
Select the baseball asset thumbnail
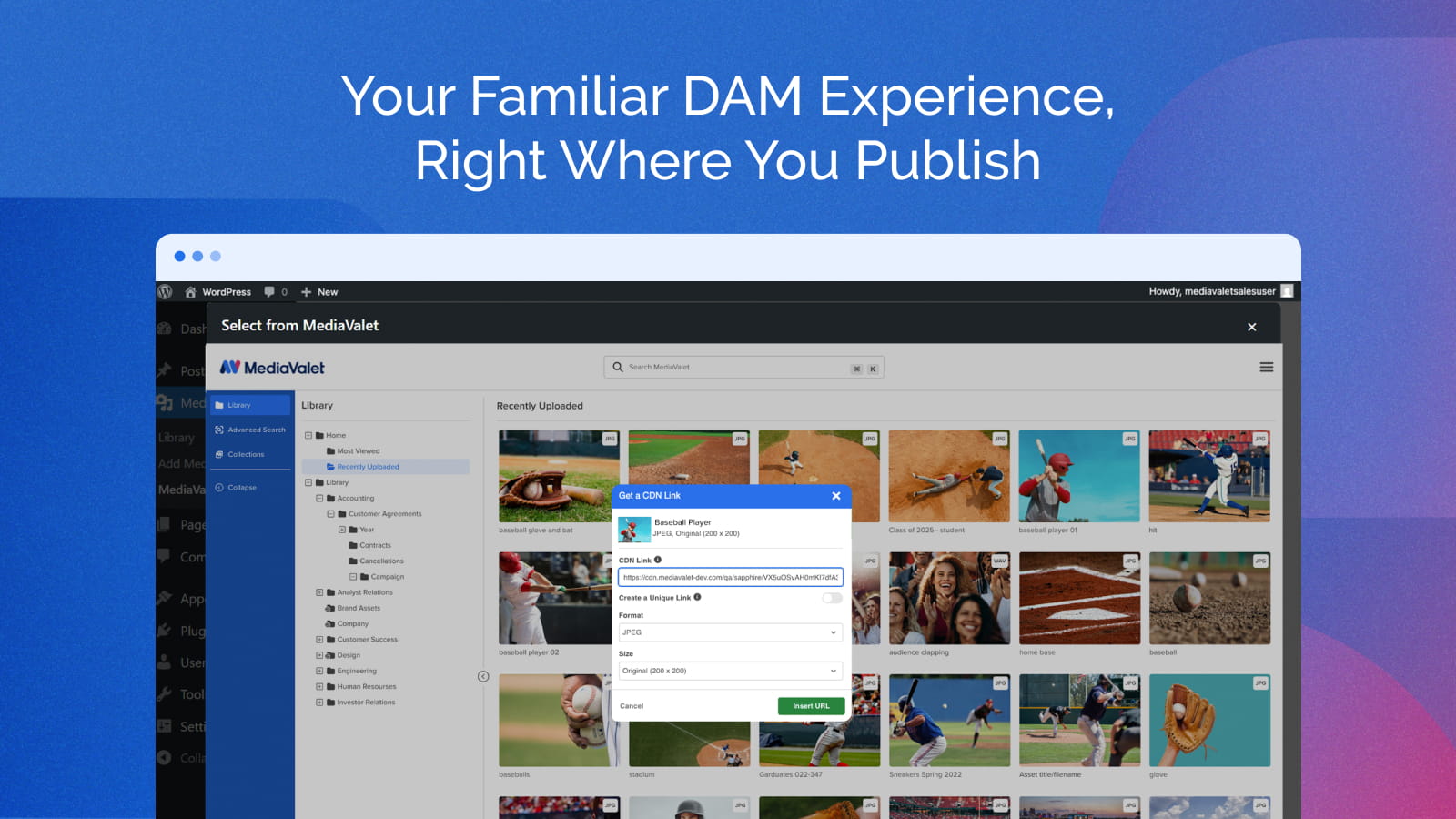(x=1209, y=599)
